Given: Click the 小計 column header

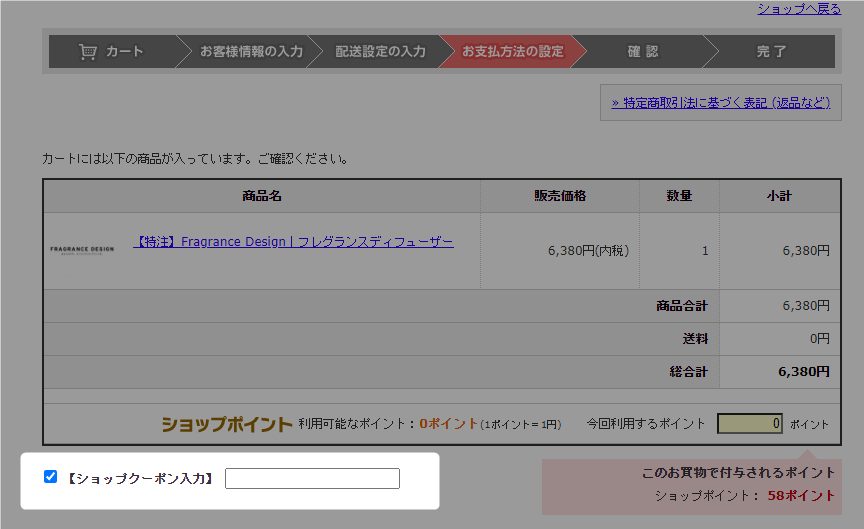Looking at the screenshot, I should (x=779, y=196).
